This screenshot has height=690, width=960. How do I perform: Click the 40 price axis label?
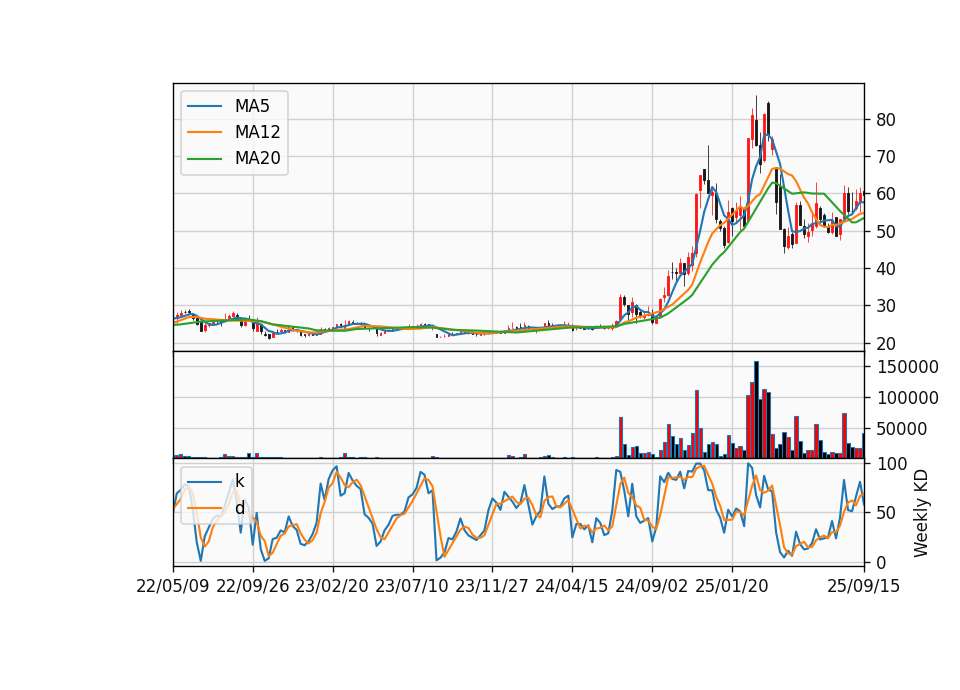[885, 269]
